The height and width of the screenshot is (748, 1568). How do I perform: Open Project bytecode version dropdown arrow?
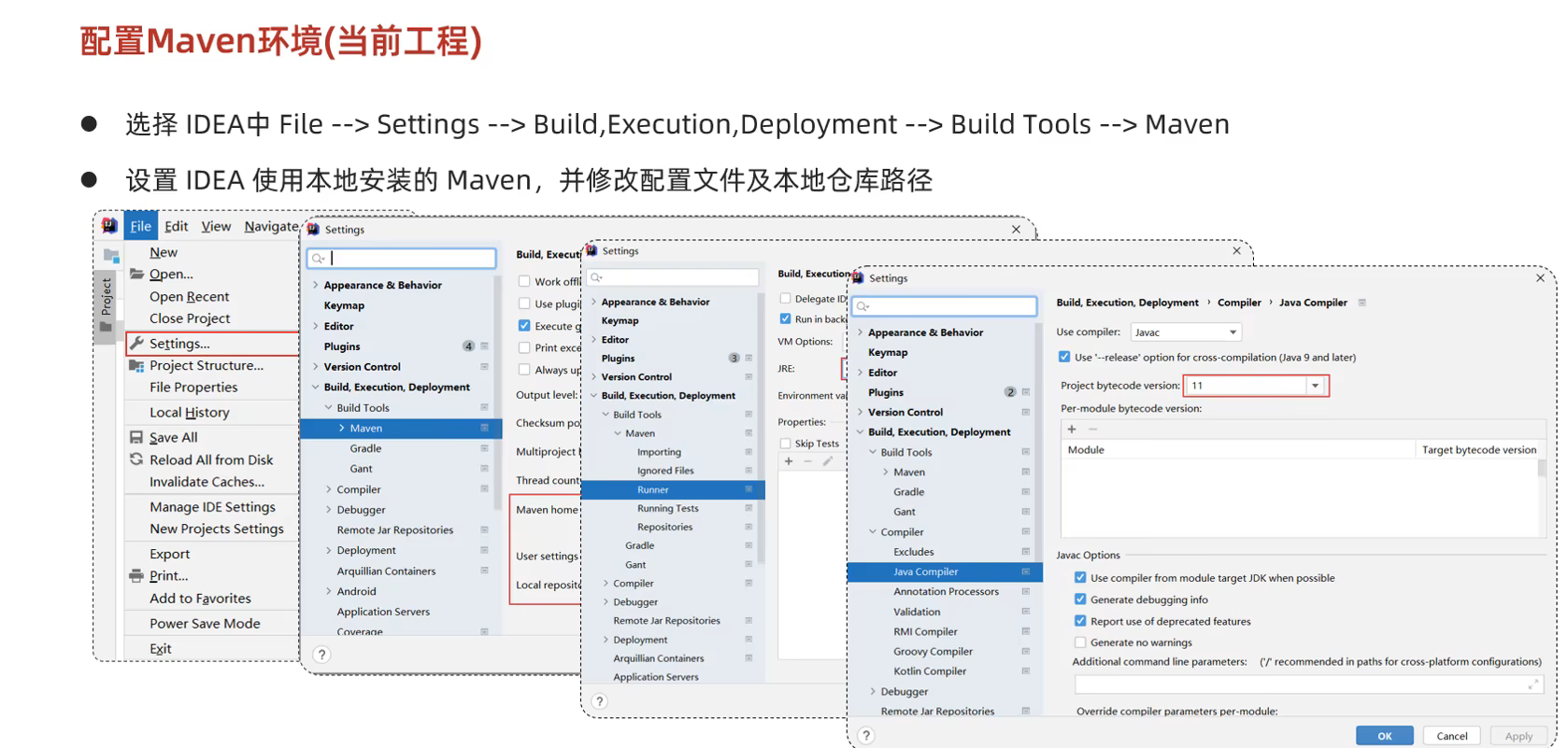click(x=1316, y=386)
